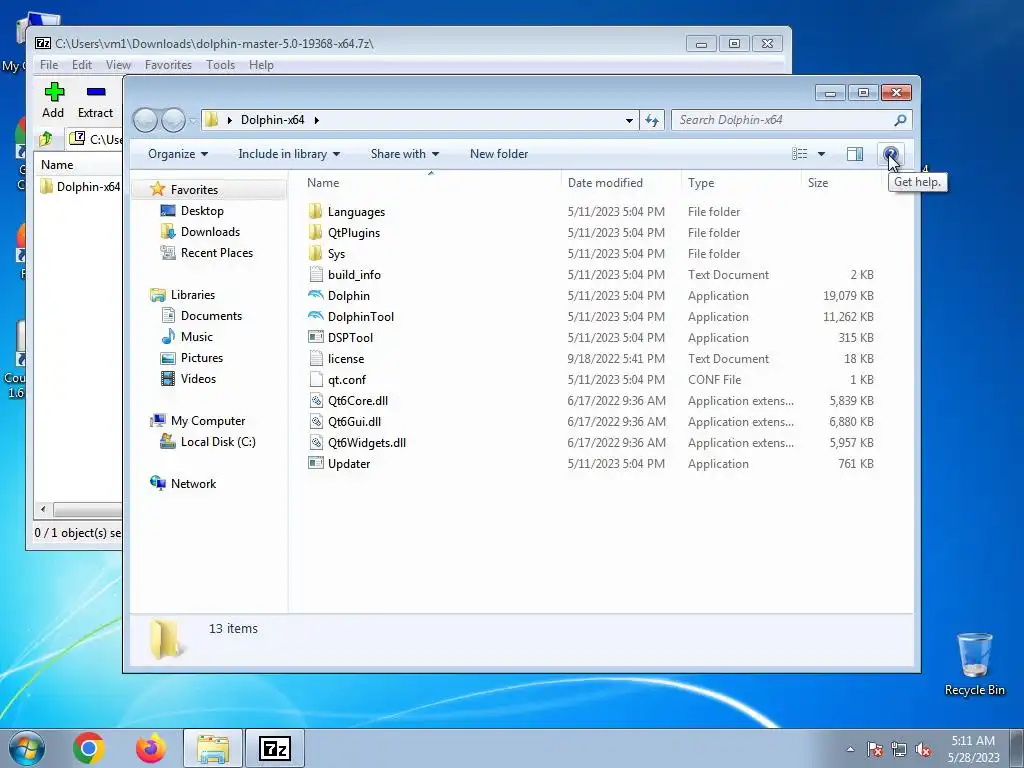Open Network in the navigation pane
The image size is (1024, 768).
[x=193, y=483]
